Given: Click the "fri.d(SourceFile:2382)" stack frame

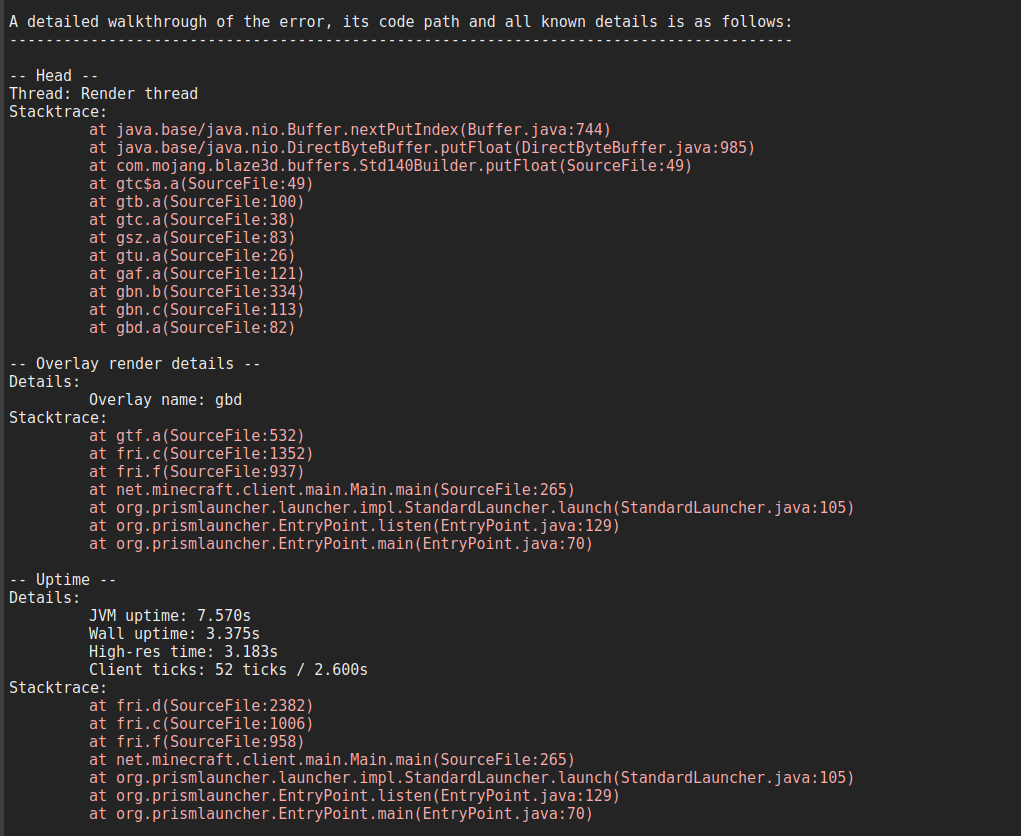Looking at the screenshot, I should [x=201, y=706].
